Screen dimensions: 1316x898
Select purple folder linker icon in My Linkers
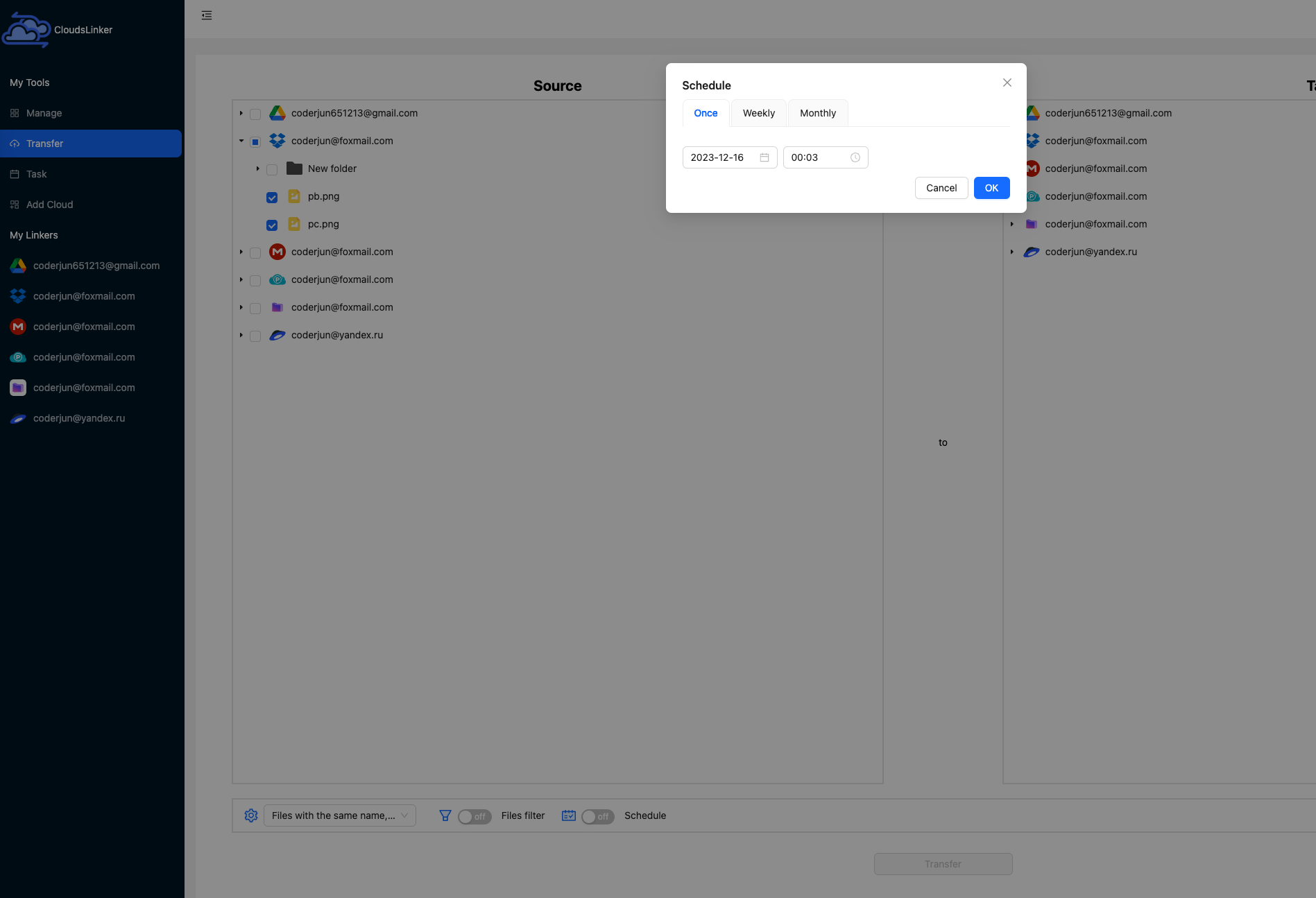[18, 388]
